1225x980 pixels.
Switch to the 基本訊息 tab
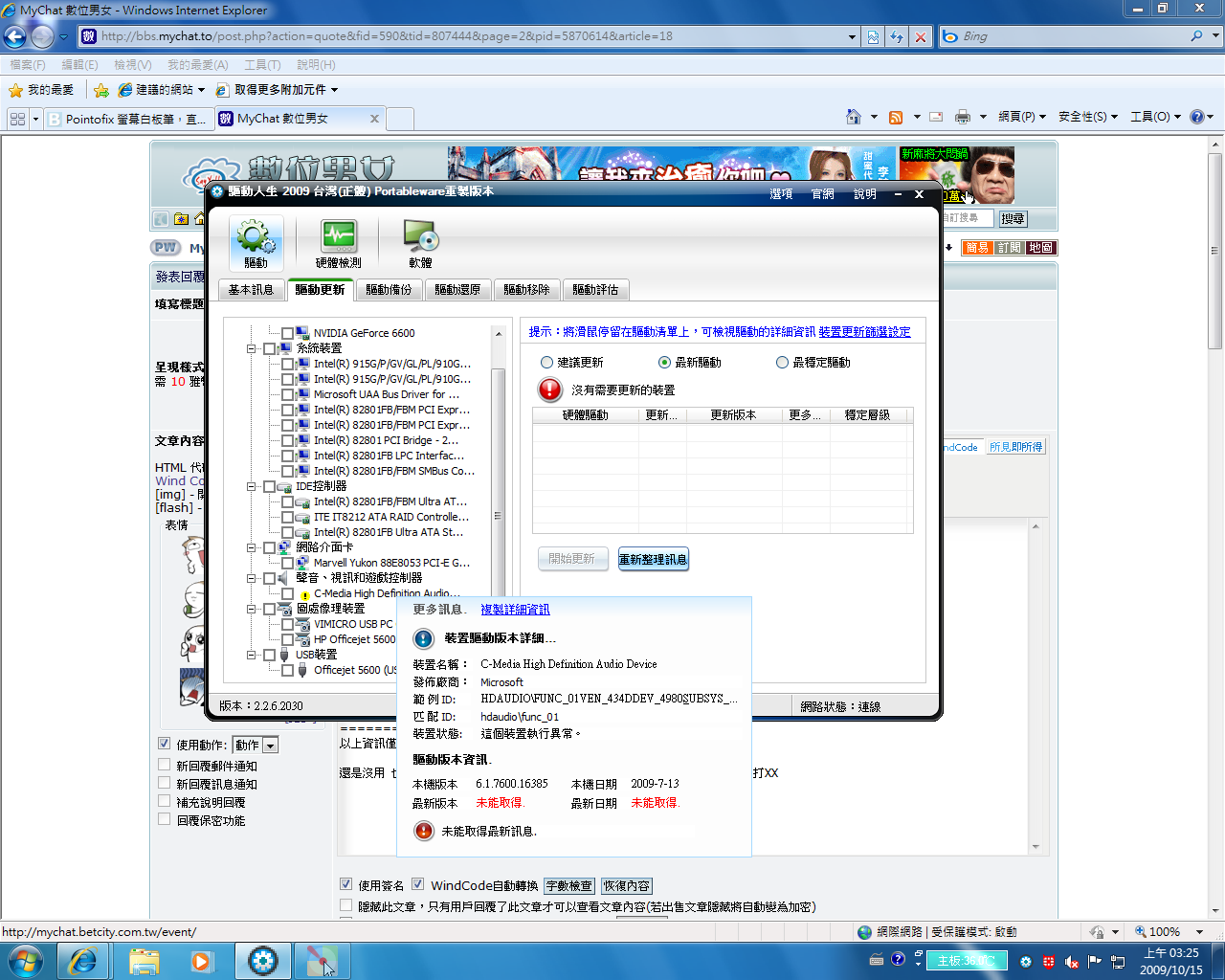click(251, 290)
